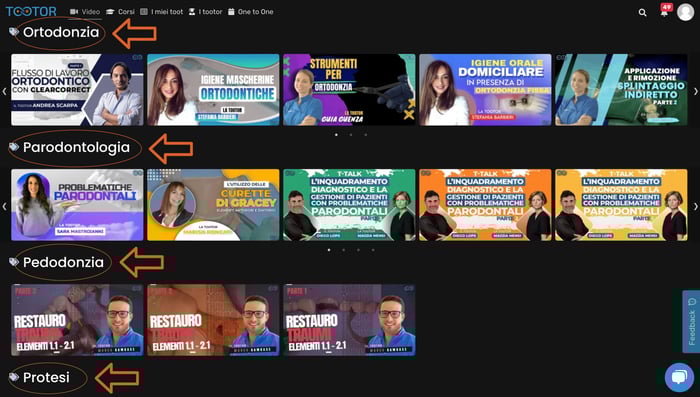Select second pagination dot under Ortodonzia row
The width and height of the screenshot is (700, 397).
click(351, 134)
